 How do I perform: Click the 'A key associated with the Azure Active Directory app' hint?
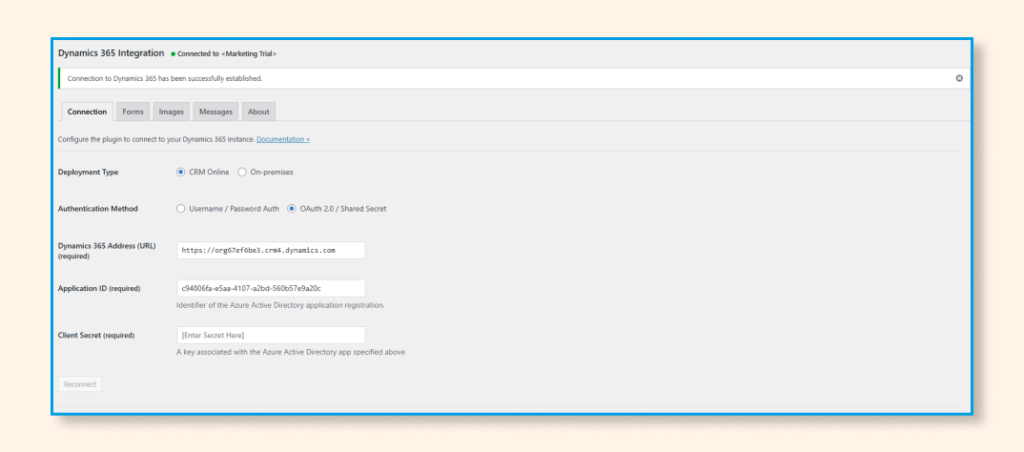point(291,352)
